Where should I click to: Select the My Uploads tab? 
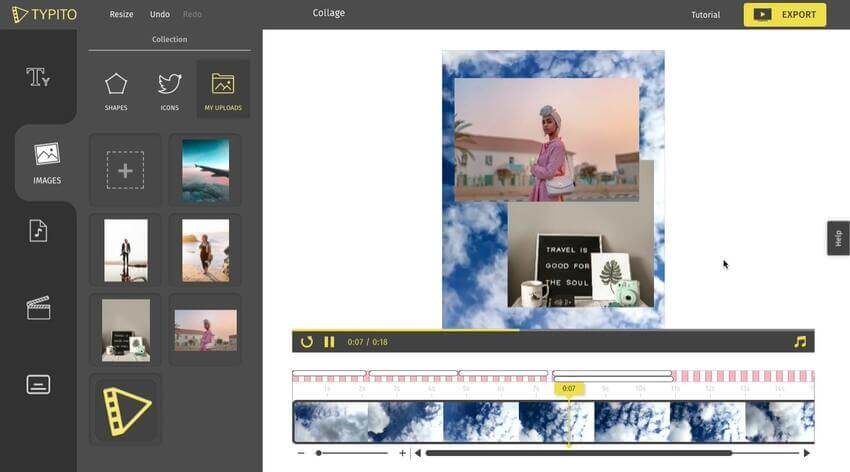point(223,90)
